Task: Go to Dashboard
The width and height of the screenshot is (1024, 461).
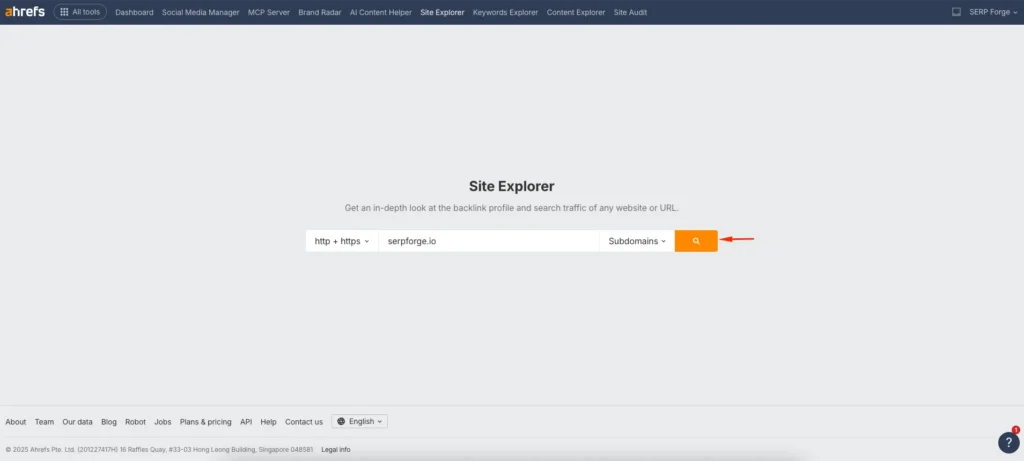Action: point(135,12)
